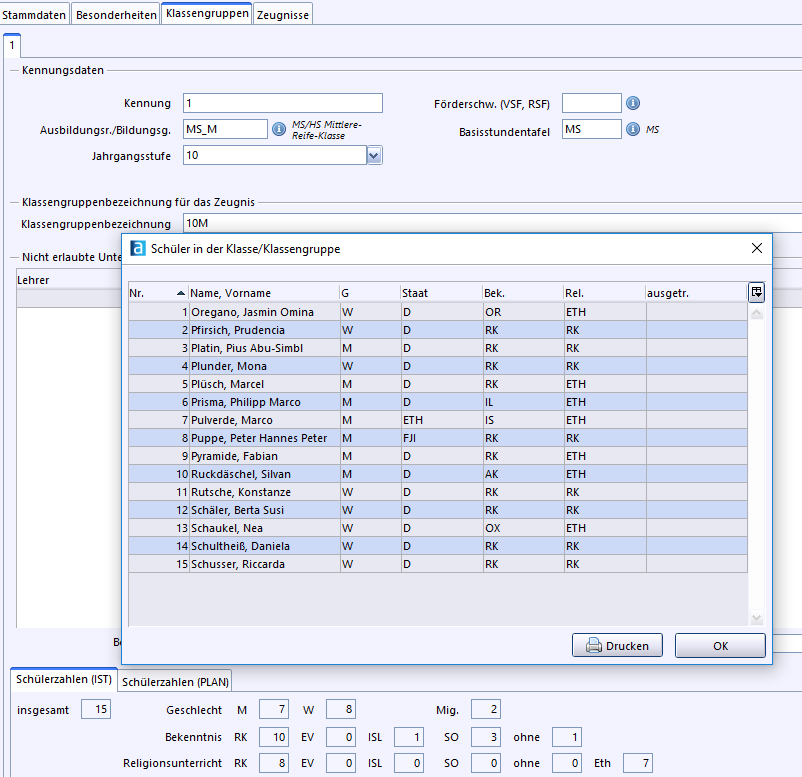This screenshot has height=777, width=802.
Task: Sort by Nr. column header
Action: (158, 293)
